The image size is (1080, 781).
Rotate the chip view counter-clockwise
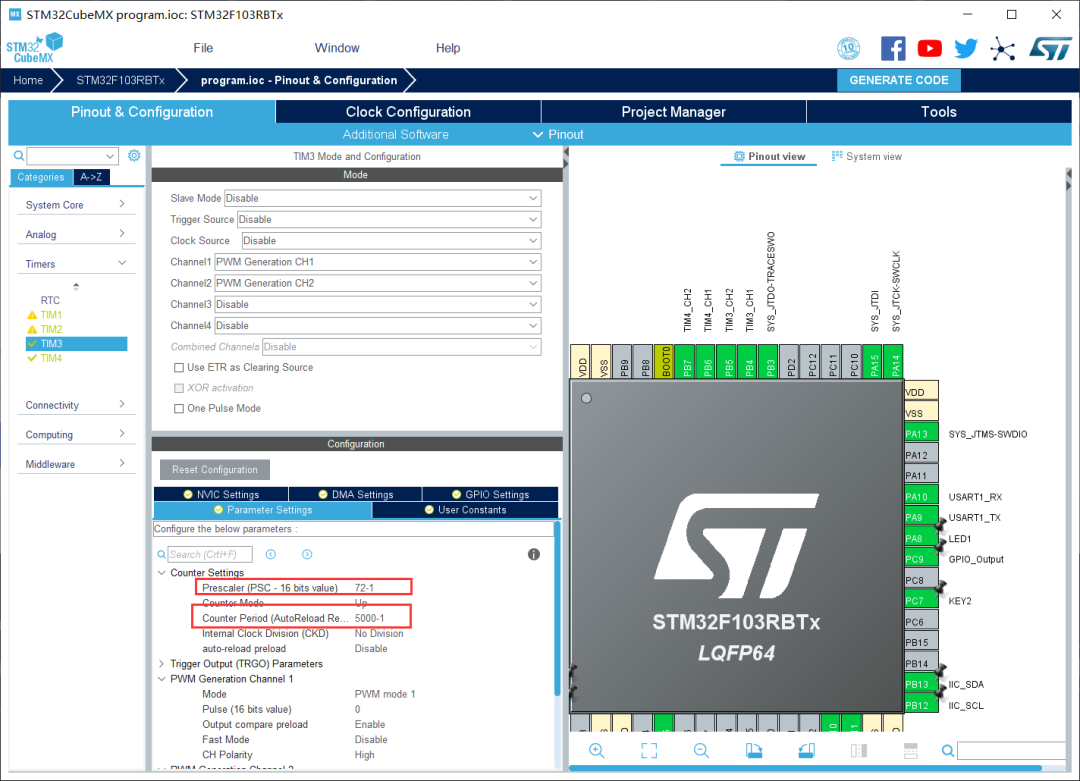tap(806, 750)
